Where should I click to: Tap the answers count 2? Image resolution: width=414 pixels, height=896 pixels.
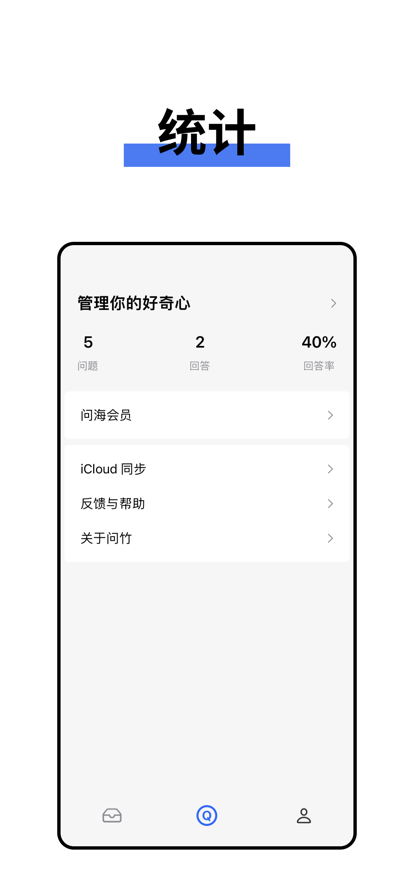pyautogui.click(x=200, y=342)
